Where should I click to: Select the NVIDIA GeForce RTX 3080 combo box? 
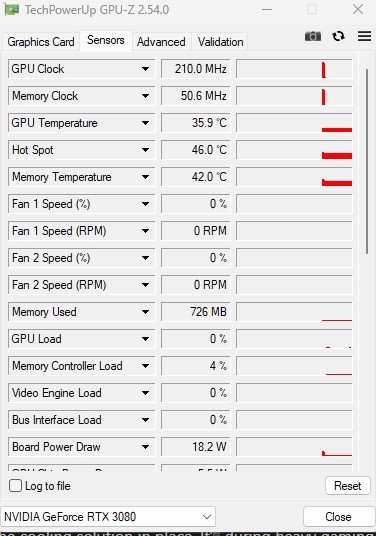pyautogui.click(x=108, y=517)
